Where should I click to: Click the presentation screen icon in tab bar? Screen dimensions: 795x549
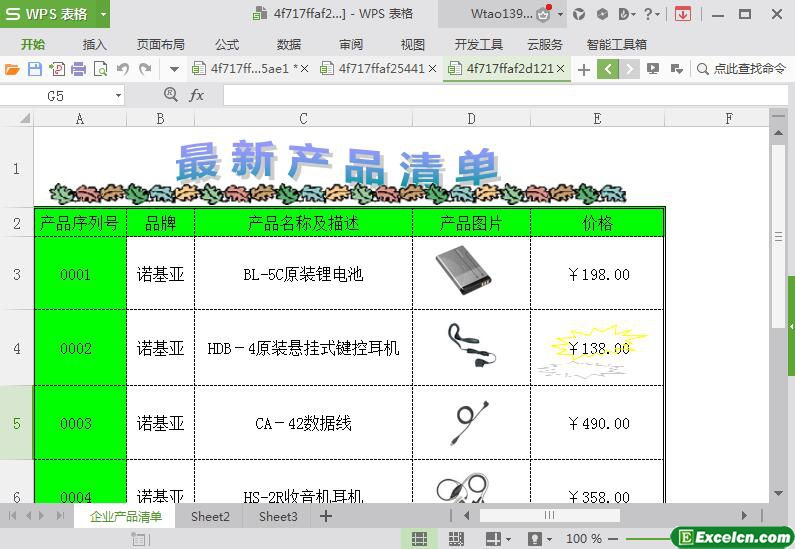click(653, 69)
